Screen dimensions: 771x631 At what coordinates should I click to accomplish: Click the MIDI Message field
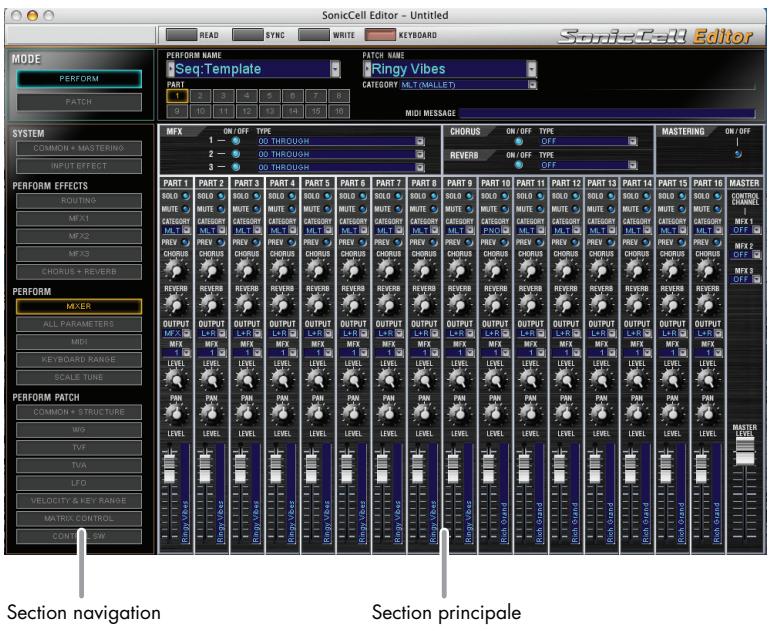(606, 114)
